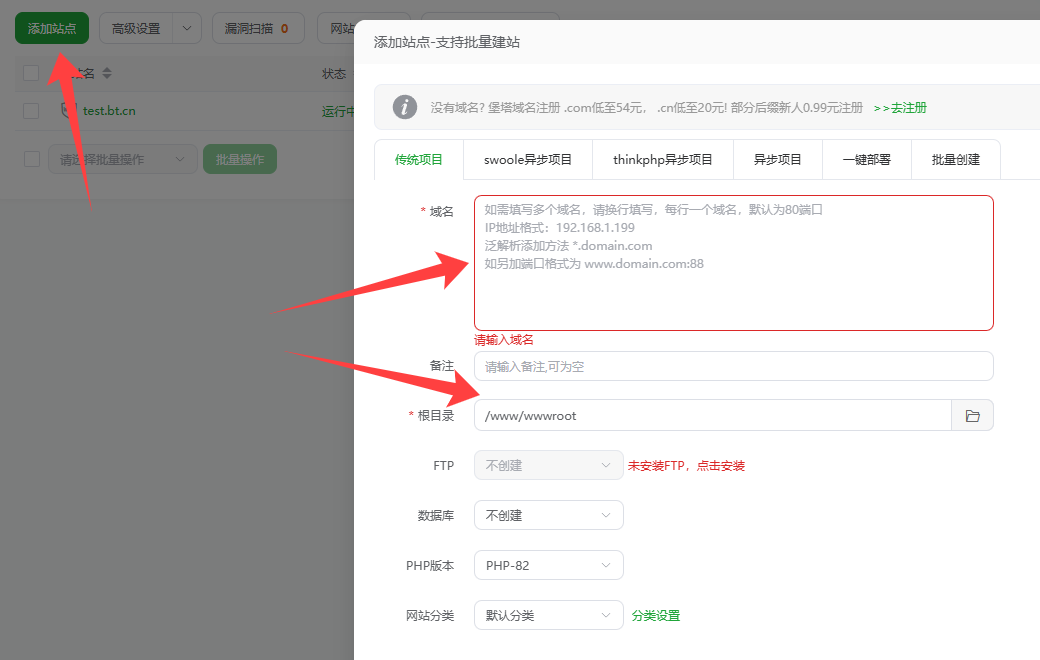Expand the 高级设置 dropdown arrow

(x=187, y=29)
